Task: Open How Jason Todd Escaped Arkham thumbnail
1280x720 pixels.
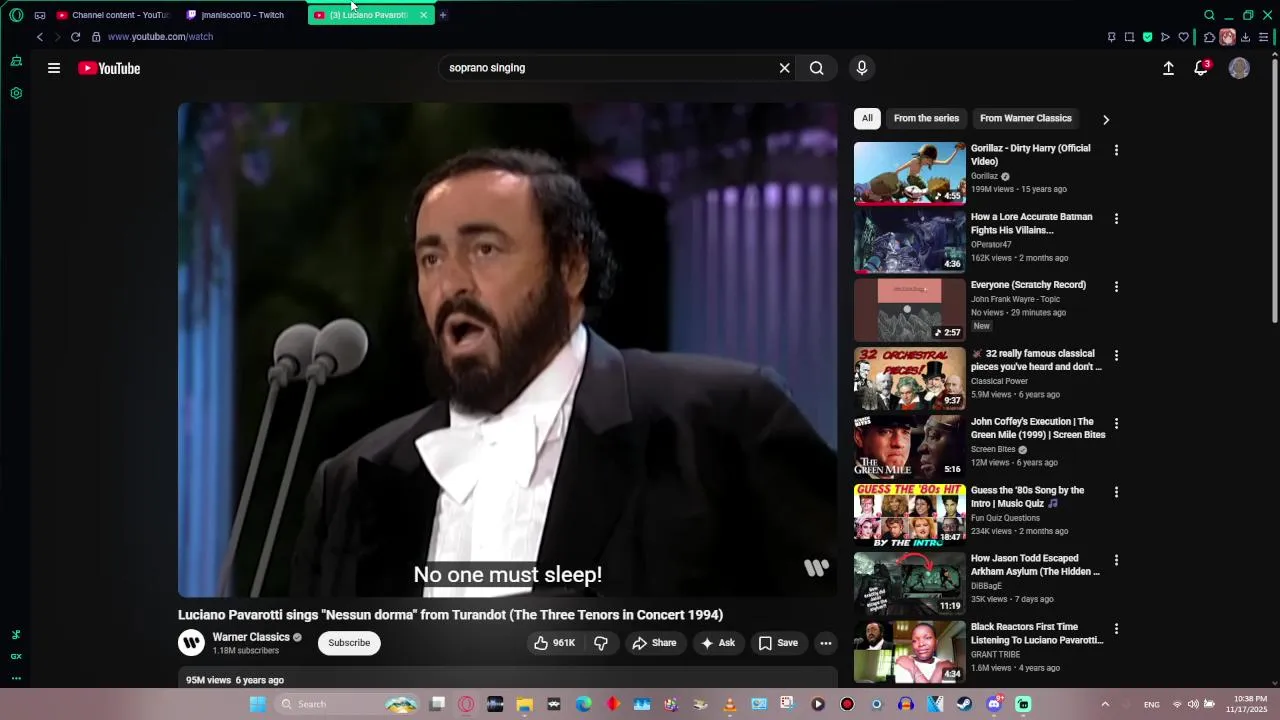Action: (x=909, y=583)
